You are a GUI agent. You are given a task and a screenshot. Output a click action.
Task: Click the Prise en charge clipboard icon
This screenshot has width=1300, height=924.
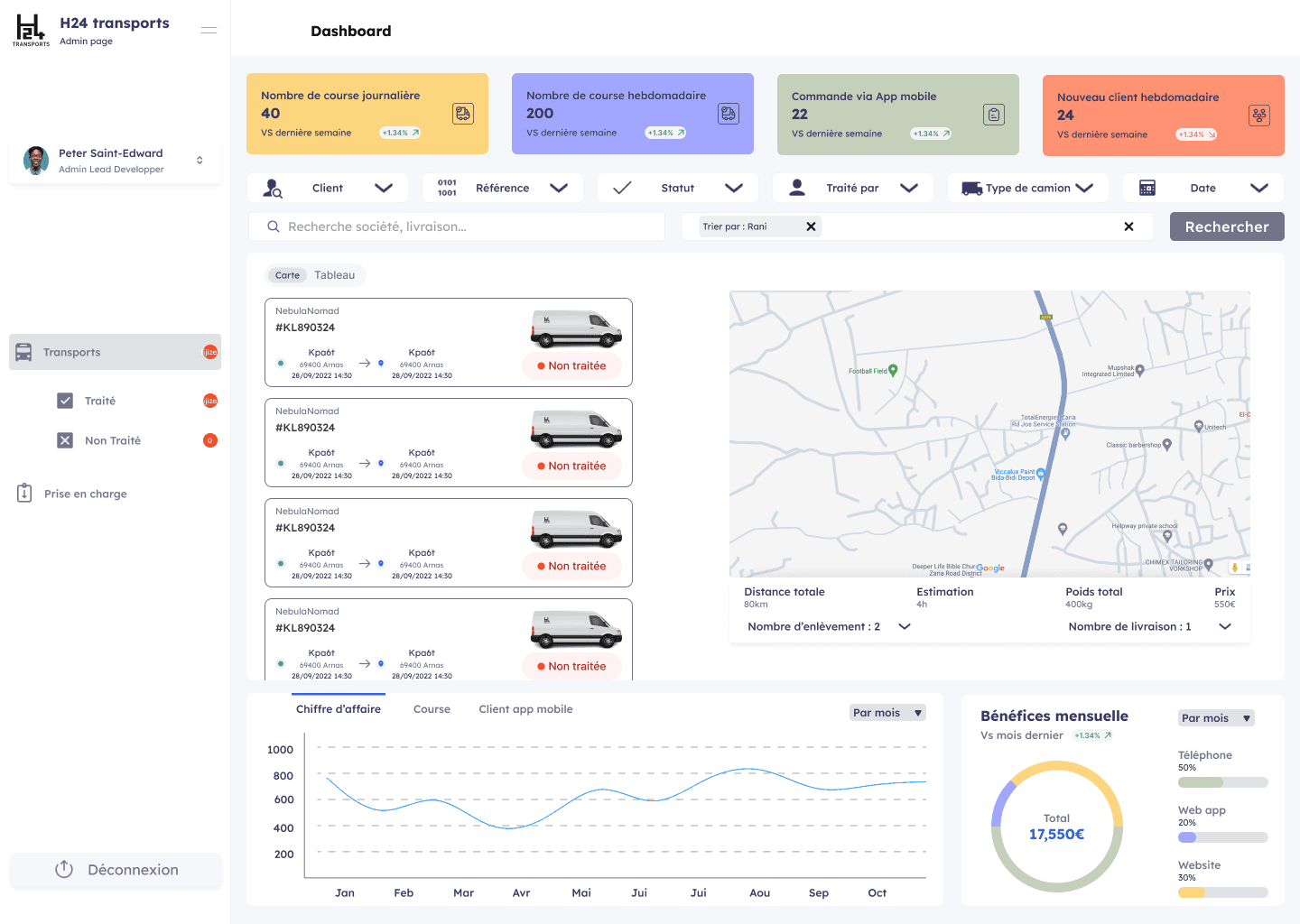tap(24, 493)
